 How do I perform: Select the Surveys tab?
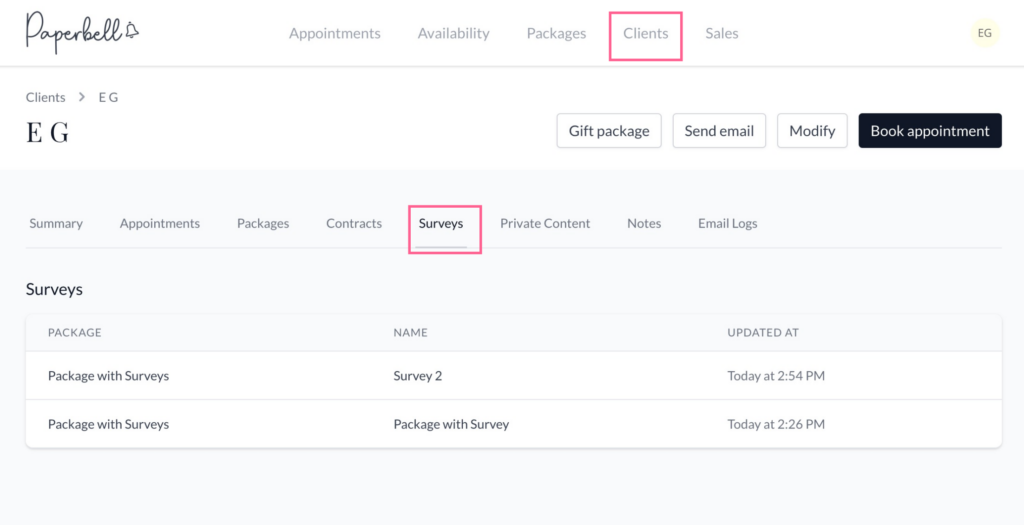point(441,223)
